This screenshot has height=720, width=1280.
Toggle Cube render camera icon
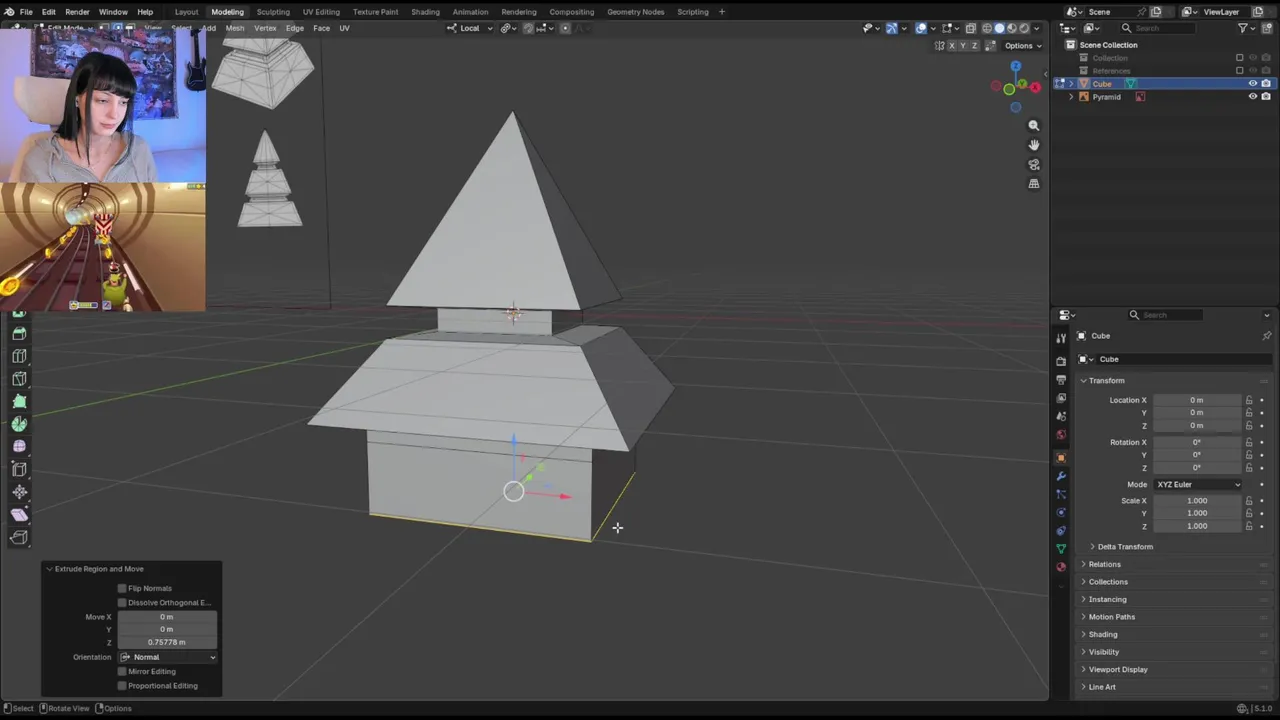[x=1266, y=84]
